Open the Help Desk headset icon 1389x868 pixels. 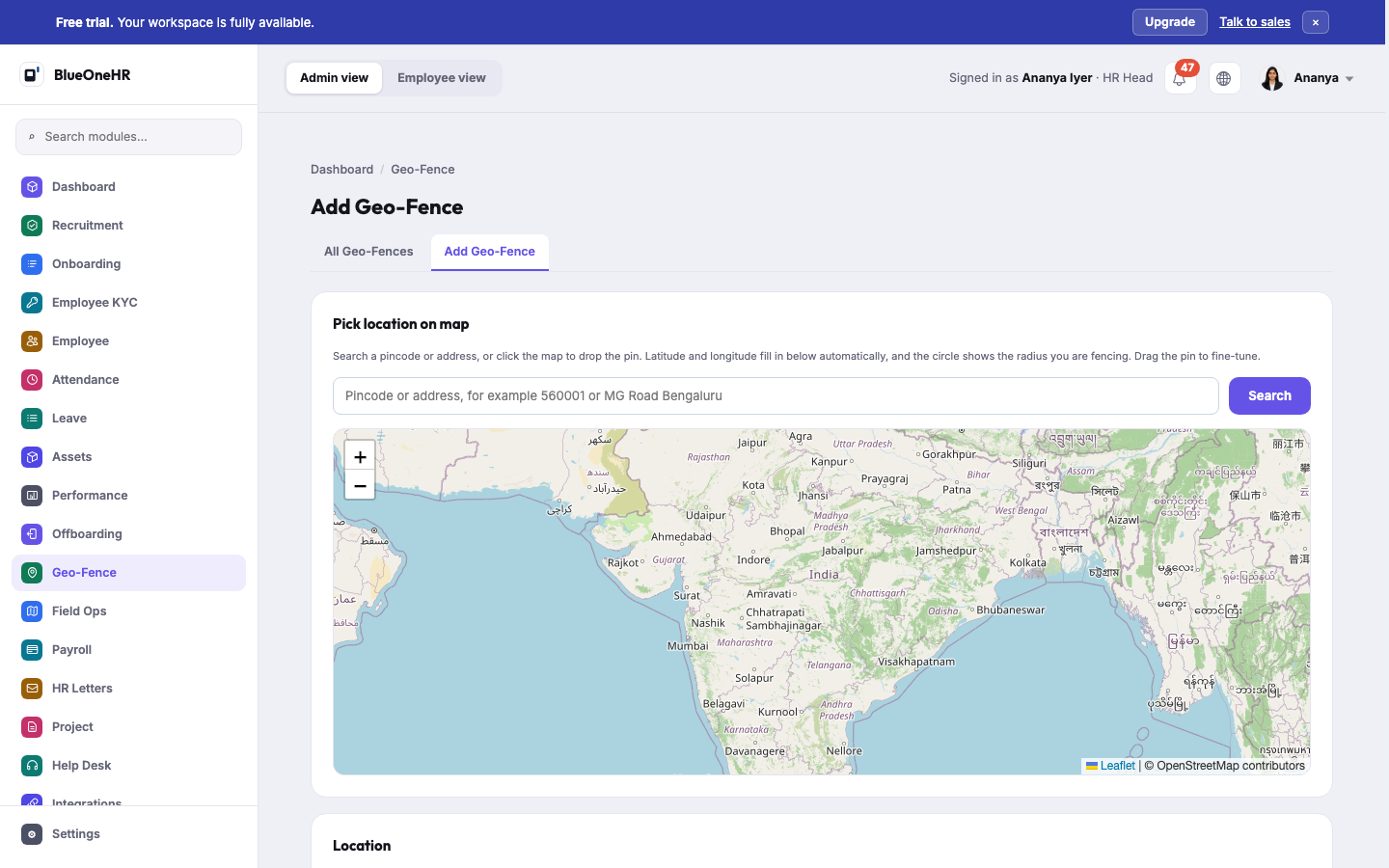pos(32,766)
